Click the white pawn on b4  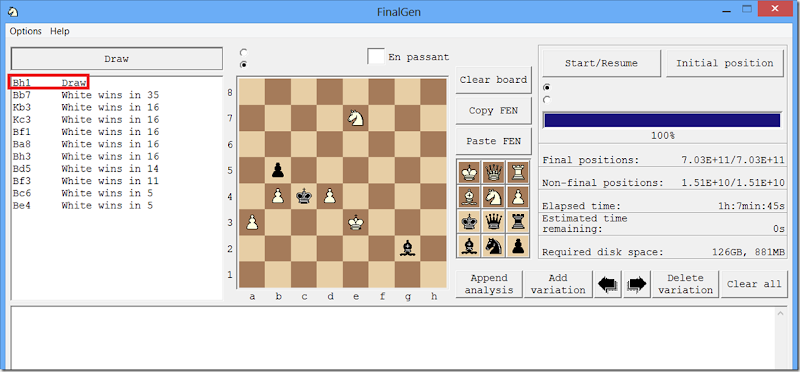click(278, 196)
